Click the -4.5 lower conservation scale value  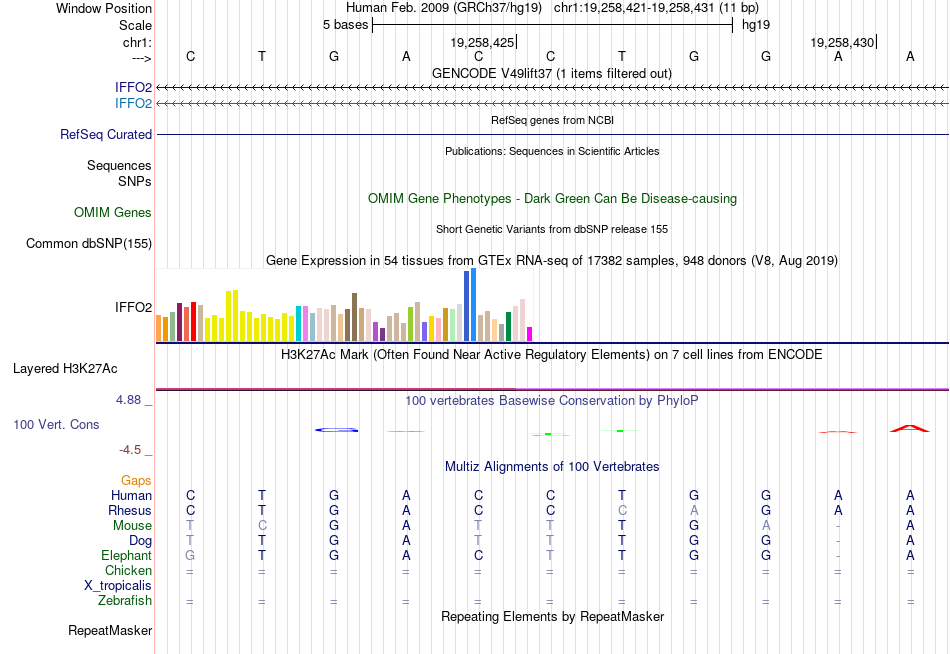(x=130, y=450)
